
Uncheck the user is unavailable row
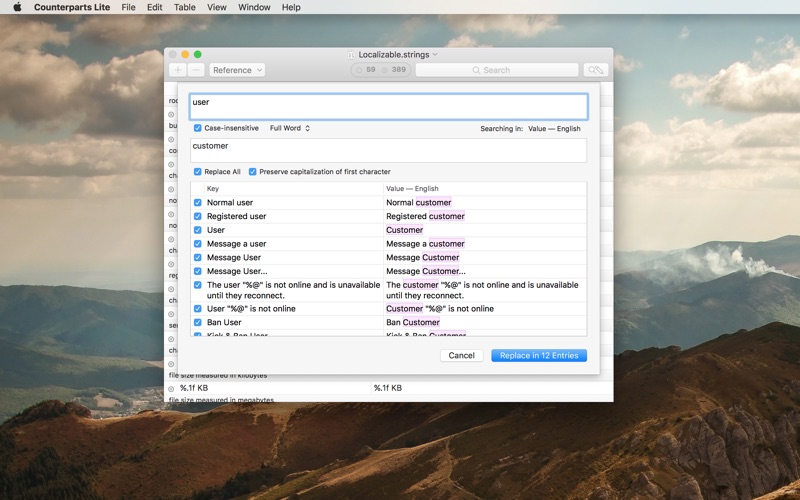[x=197, y=285]
